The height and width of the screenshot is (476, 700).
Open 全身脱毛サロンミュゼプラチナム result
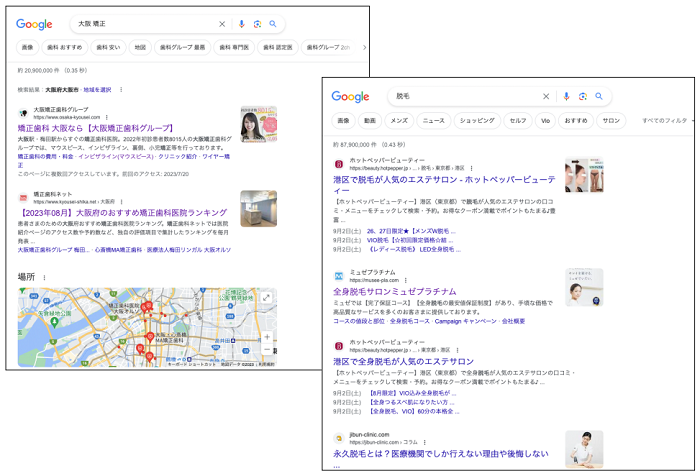pos(395,292)
